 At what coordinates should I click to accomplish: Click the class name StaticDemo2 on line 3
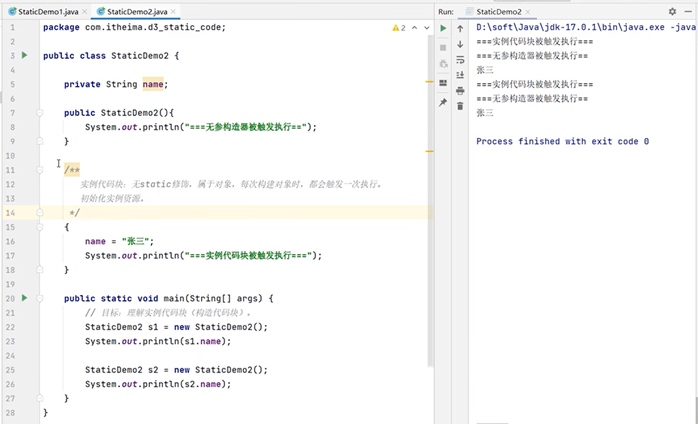pos(140,56)
